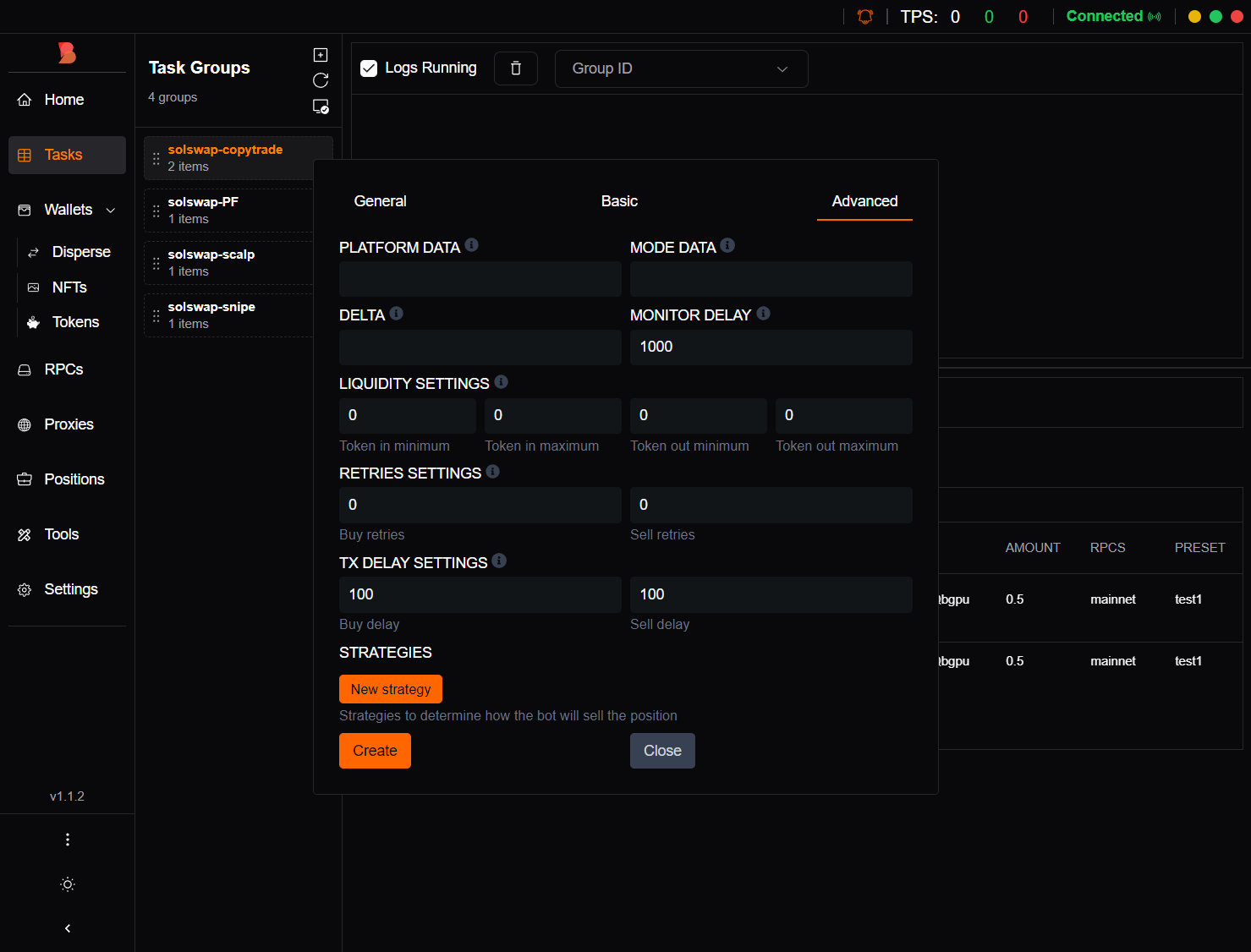This screenshot has height=952, width=1251.
Task: Switch to the General tab
Action: [x=380, y=201]
